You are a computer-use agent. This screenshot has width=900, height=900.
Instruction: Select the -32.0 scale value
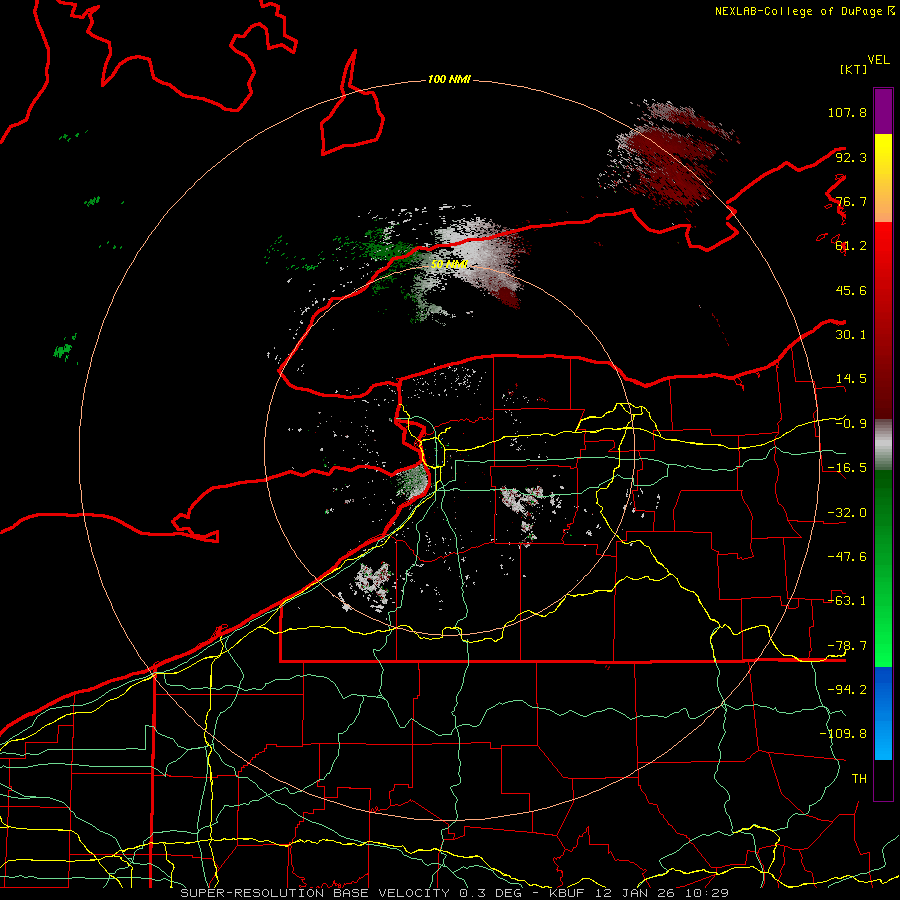847,513
